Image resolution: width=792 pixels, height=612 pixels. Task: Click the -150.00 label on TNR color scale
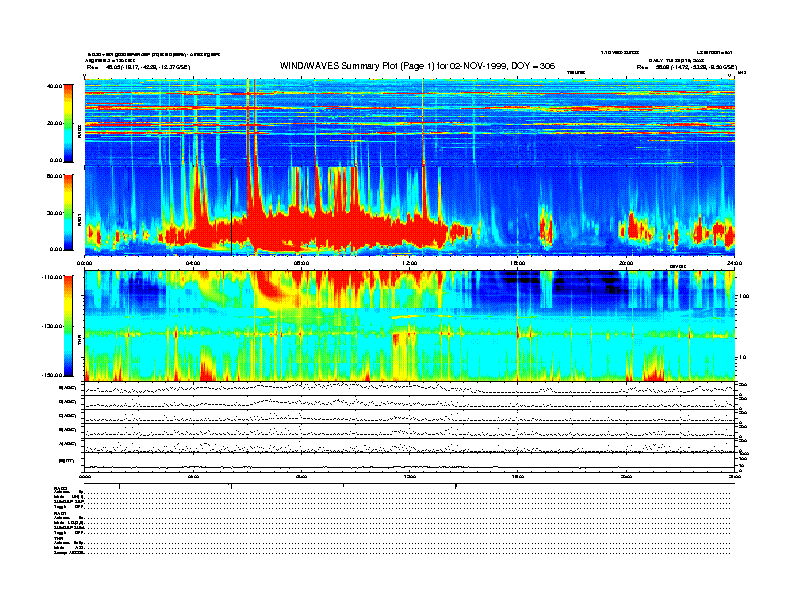click(x=52, y=375)
